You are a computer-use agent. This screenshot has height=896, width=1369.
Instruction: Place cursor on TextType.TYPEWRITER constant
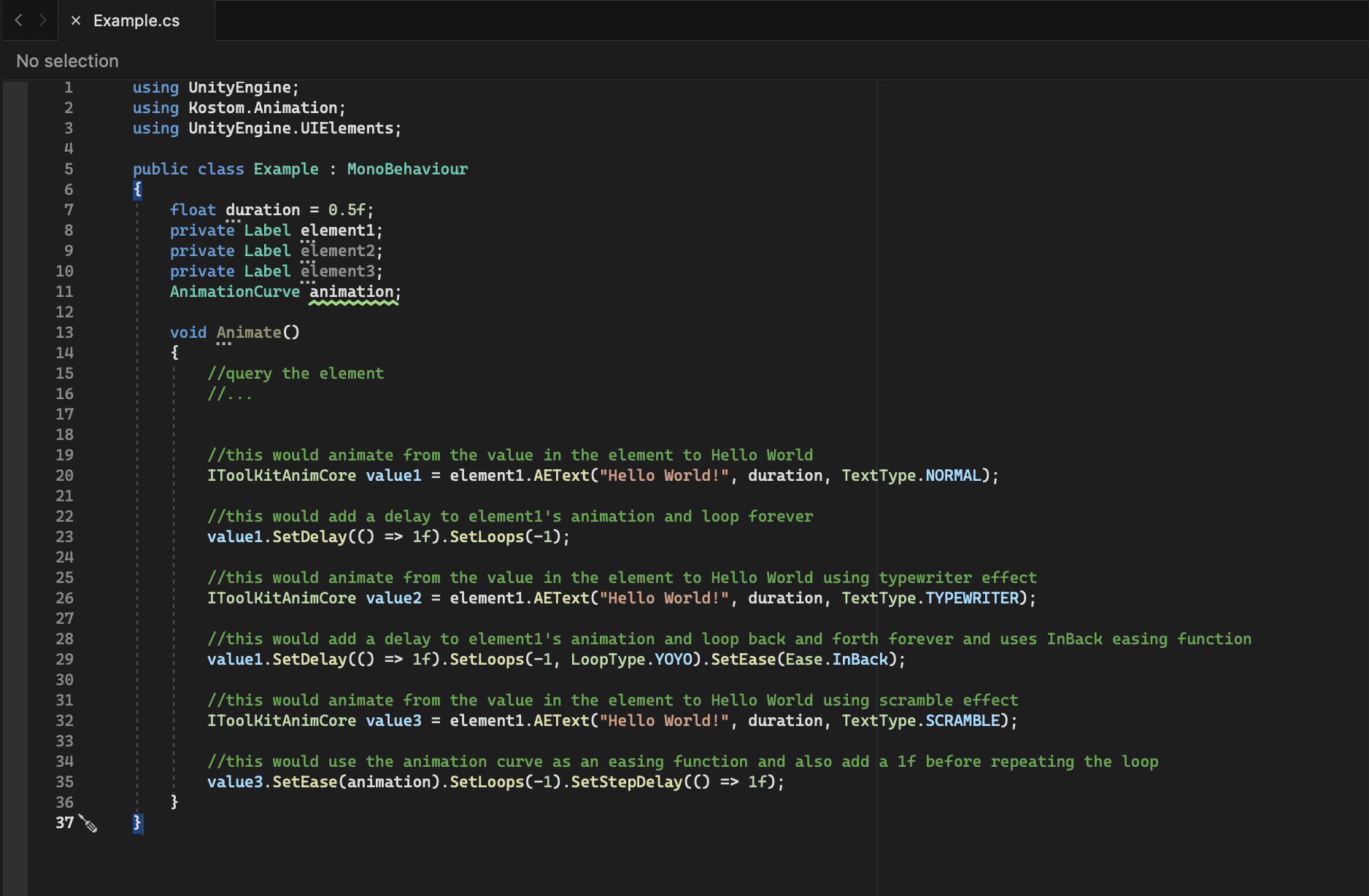coord(971,598)
